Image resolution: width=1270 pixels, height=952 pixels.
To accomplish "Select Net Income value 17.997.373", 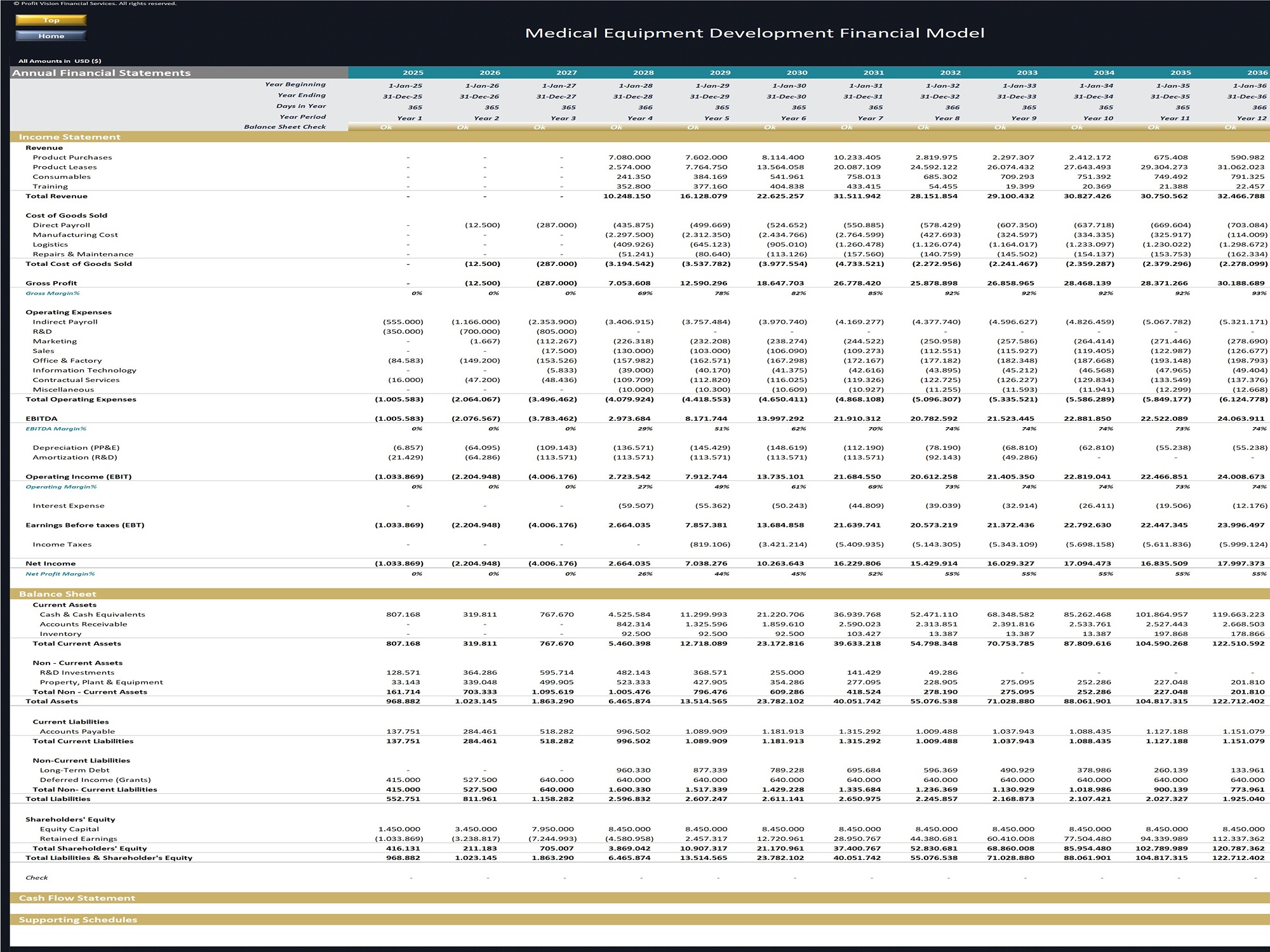I will tap(1241, 564).
